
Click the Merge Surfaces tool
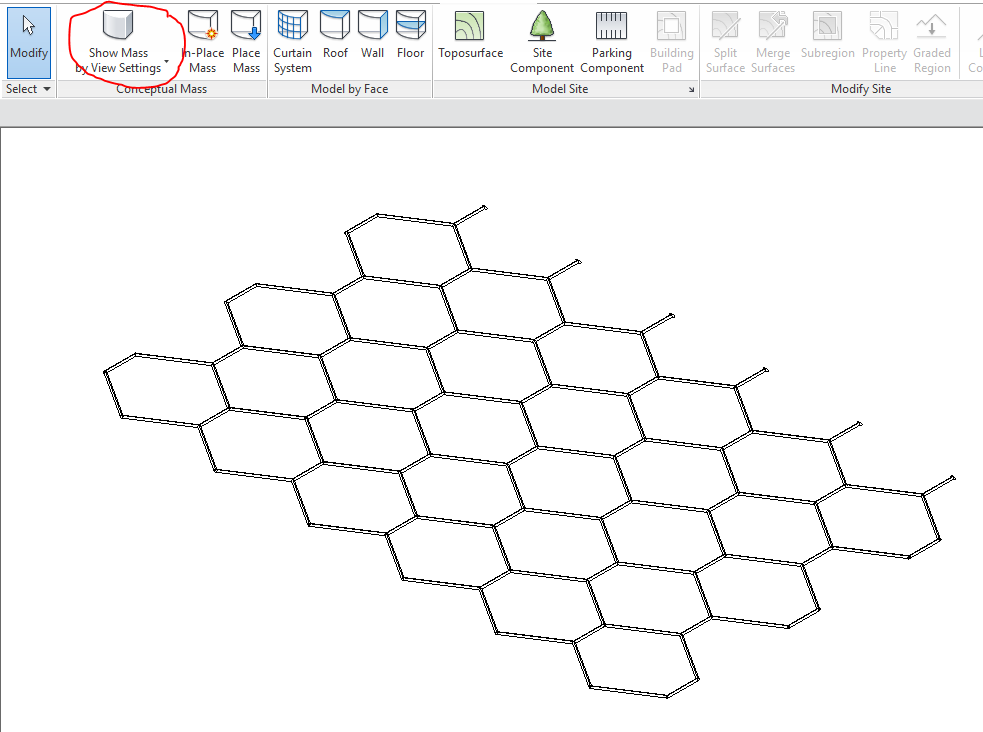[x=773, y=42]
